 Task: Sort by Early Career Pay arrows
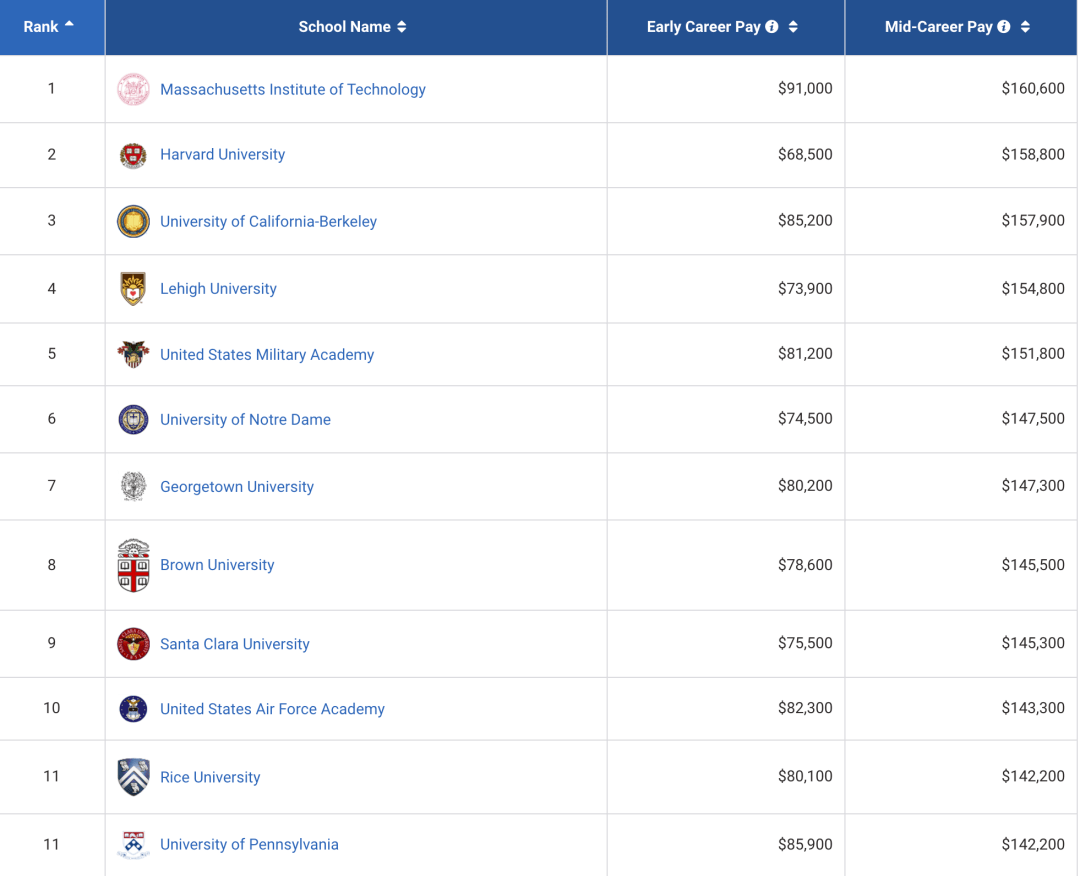pyautogui.click(x=793, y=27)
